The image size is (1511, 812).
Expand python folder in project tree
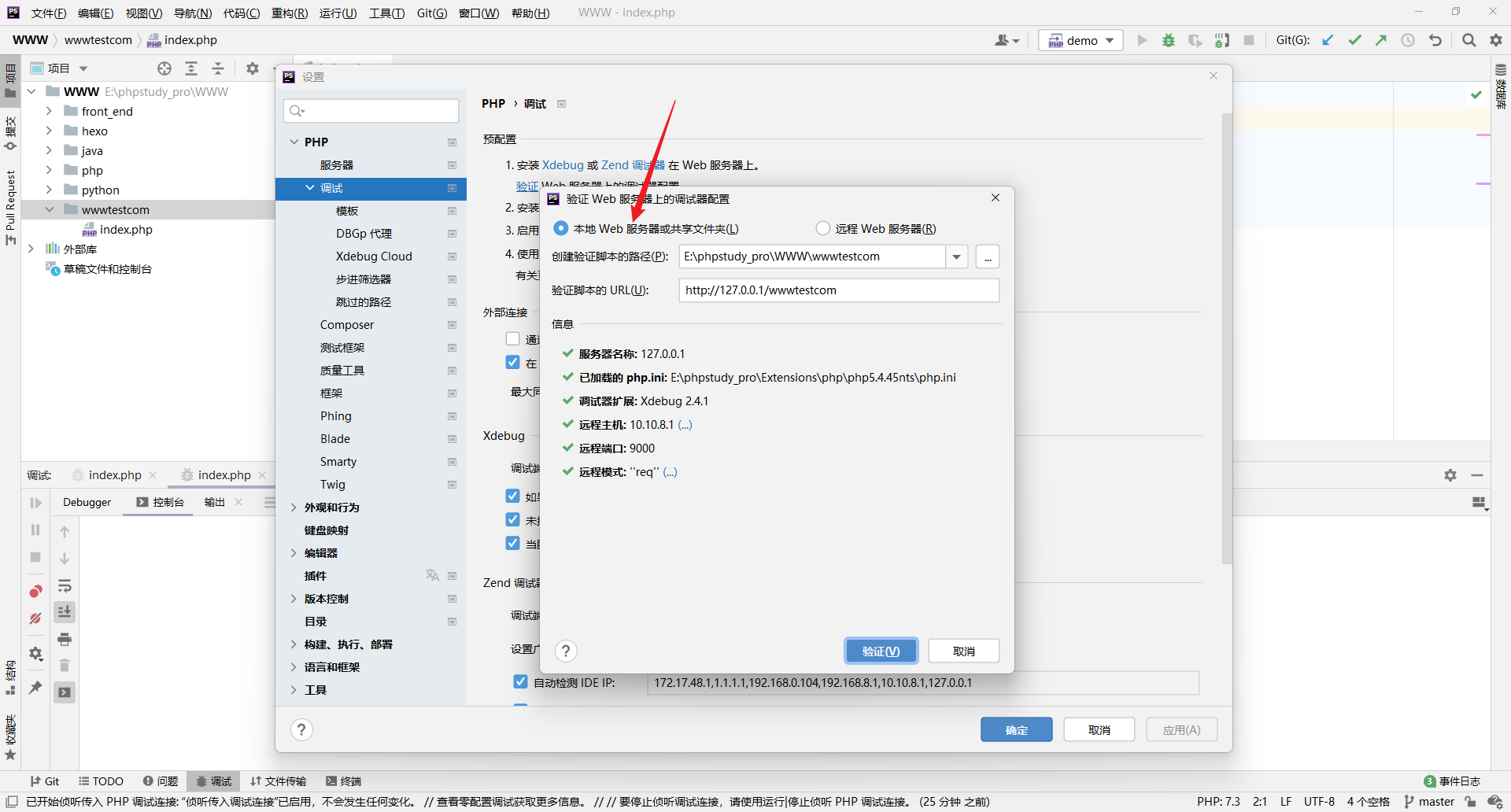(49, 190)
